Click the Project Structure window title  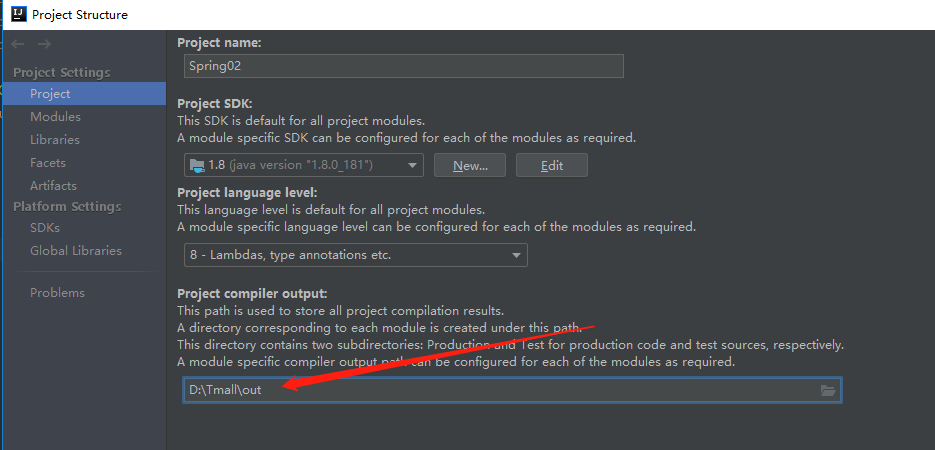[80, 15]
